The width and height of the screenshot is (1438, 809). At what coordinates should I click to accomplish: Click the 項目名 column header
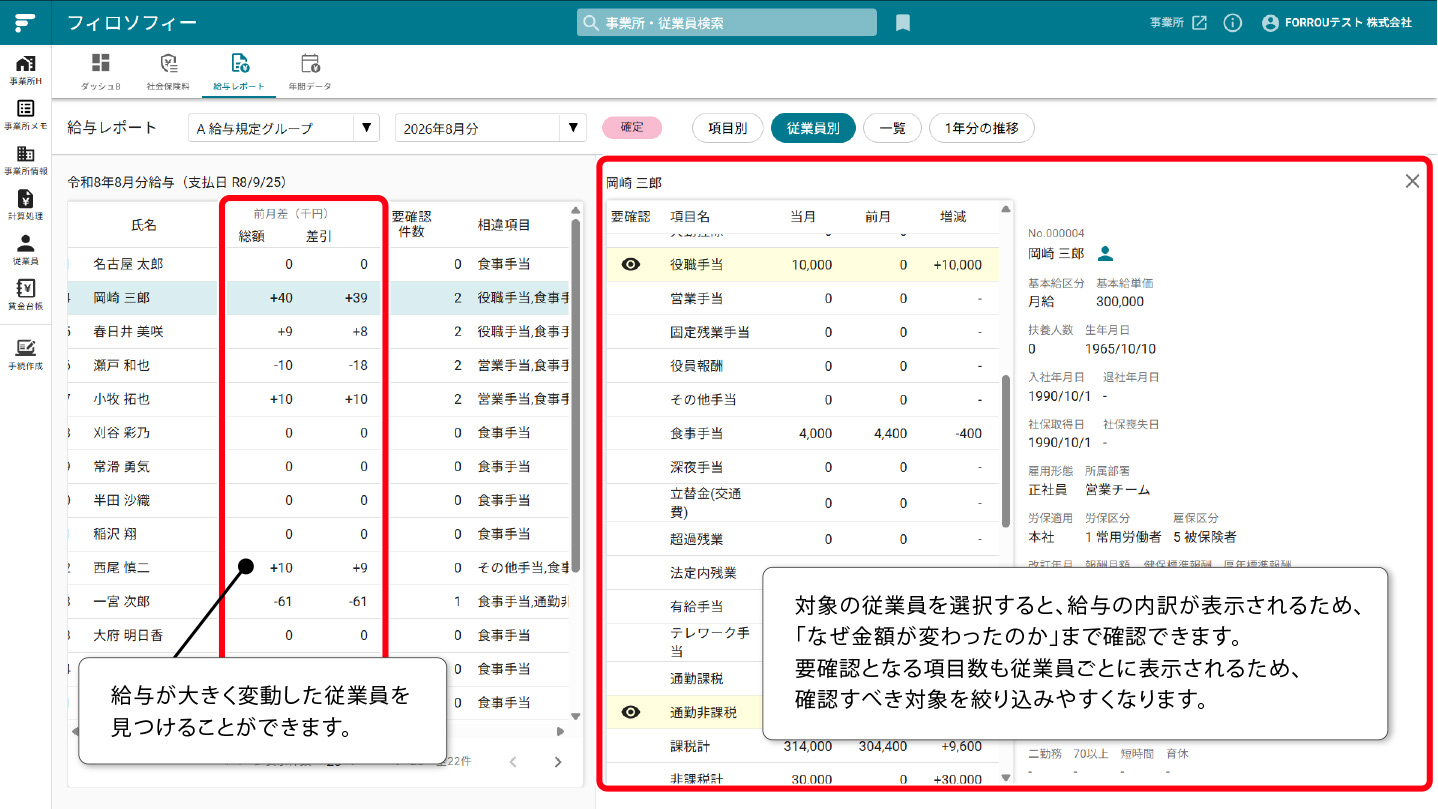tap(690, 216)
